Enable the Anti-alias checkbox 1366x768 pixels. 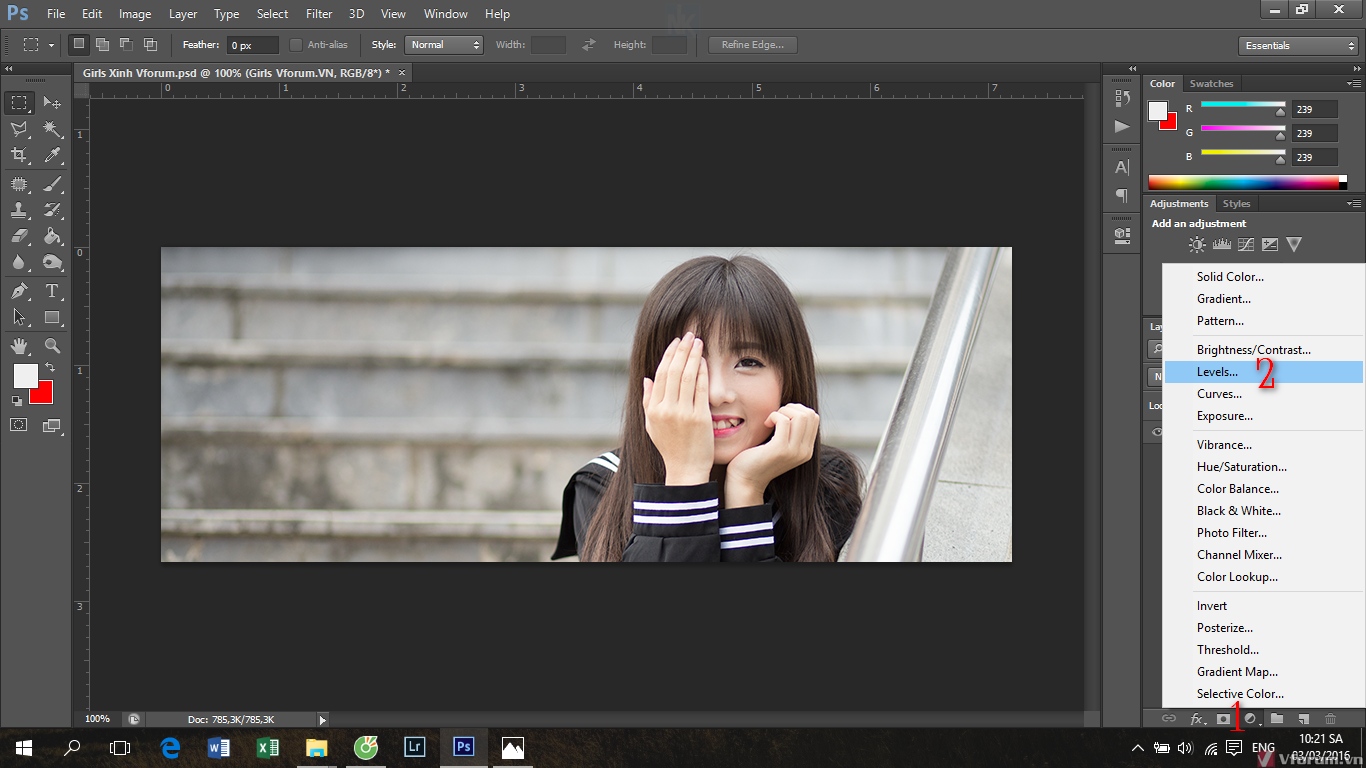point(296,45)
